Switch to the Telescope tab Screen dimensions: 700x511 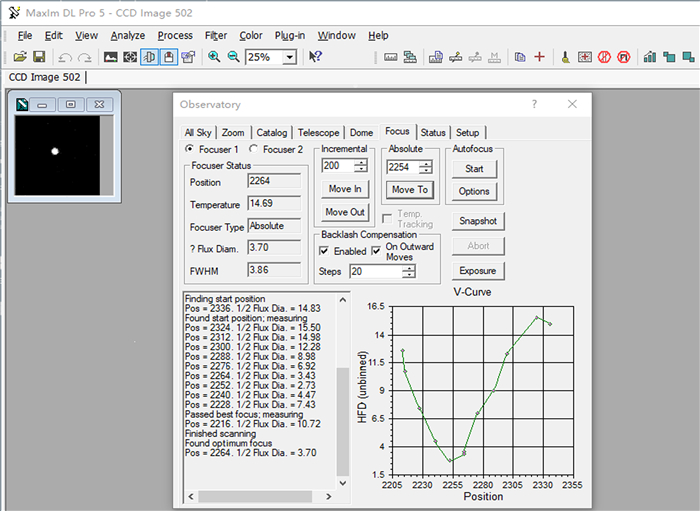click(x=319, y=132)
